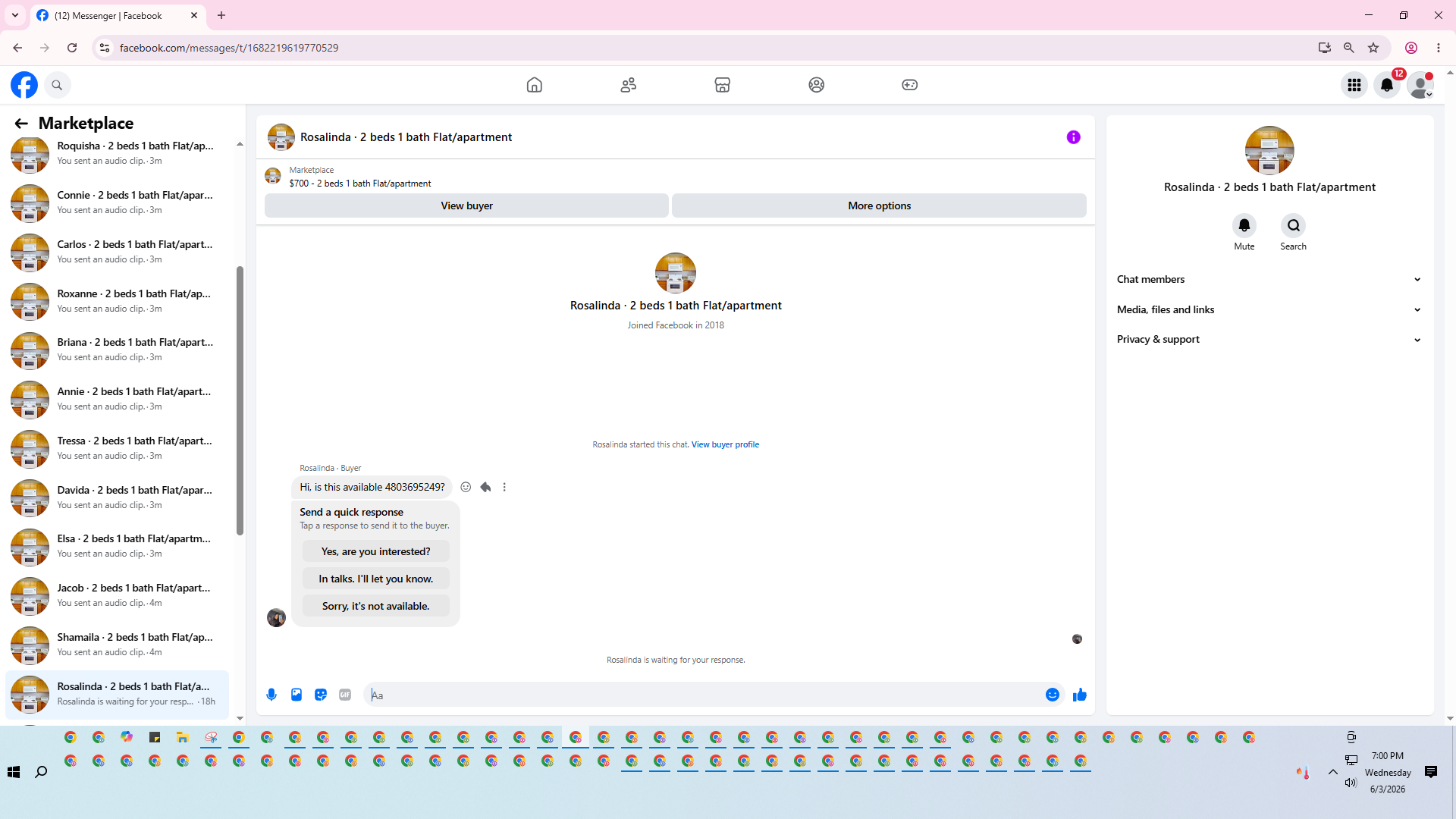The height and width of the screenshot is (819, 1456).
Task: Bookmark this page with the star icon
Action: [x=1373, y=48]
